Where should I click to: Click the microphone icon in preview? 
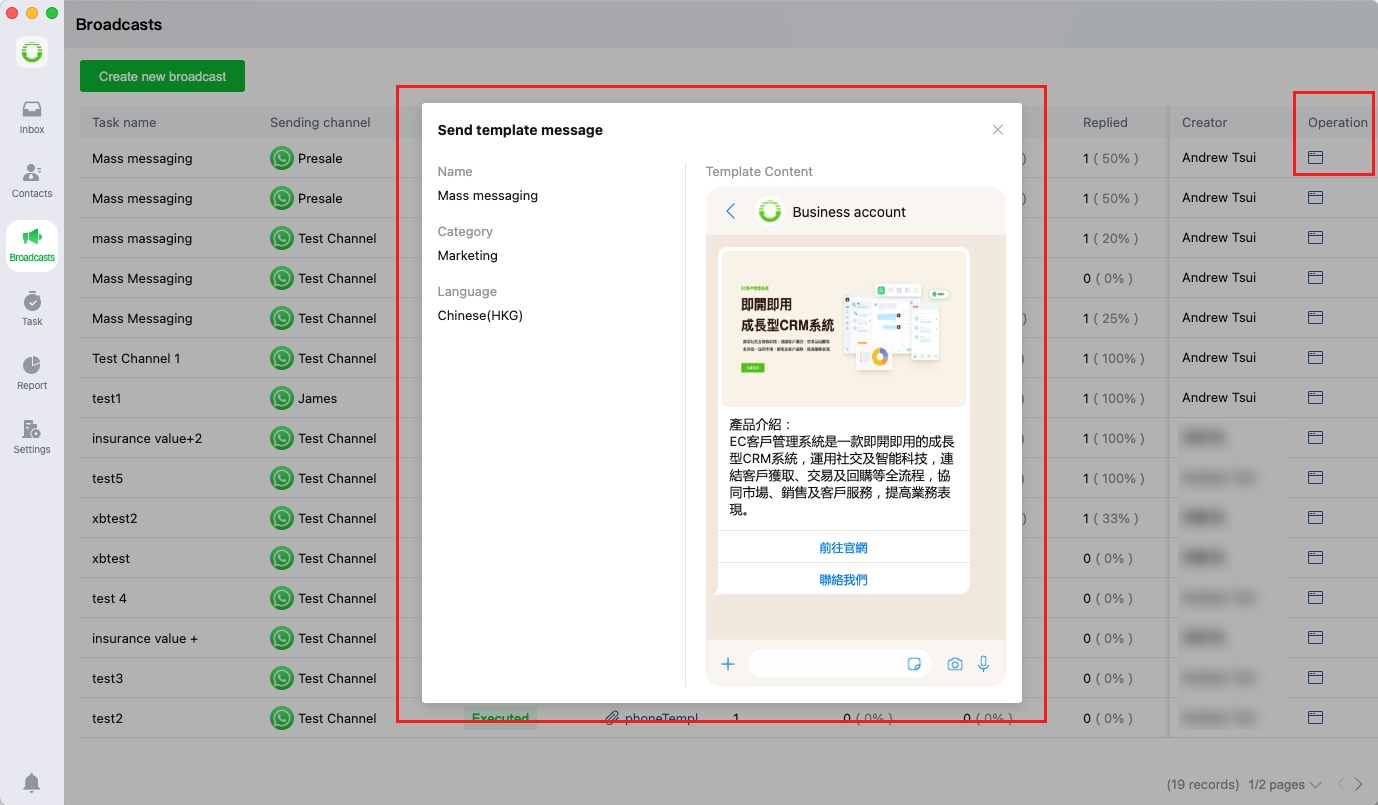coord(984,664)
